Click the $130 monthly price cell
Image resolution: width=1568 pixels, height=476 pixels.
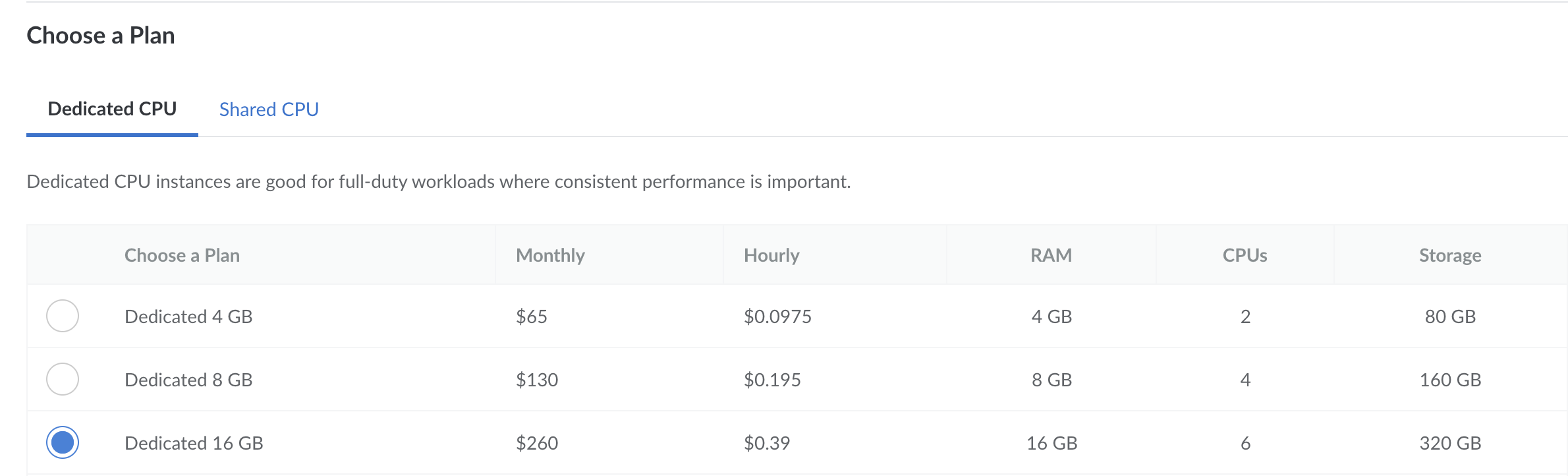coord(537,380)
